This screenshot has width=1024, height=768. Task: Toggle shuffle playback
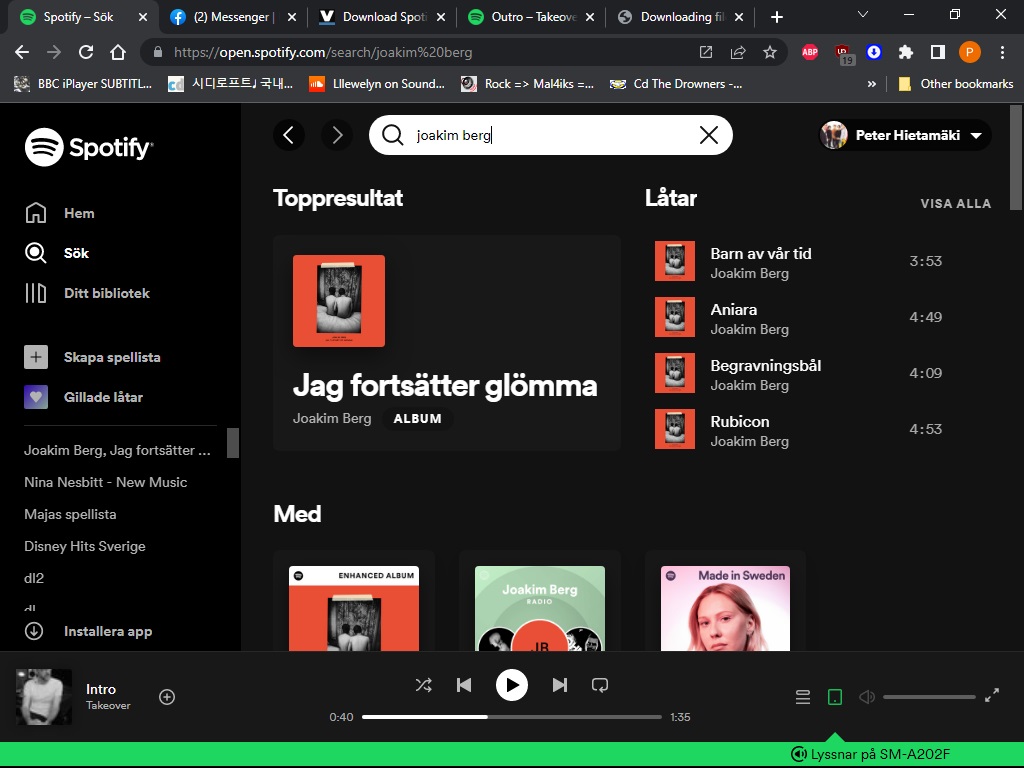[424, 685]
